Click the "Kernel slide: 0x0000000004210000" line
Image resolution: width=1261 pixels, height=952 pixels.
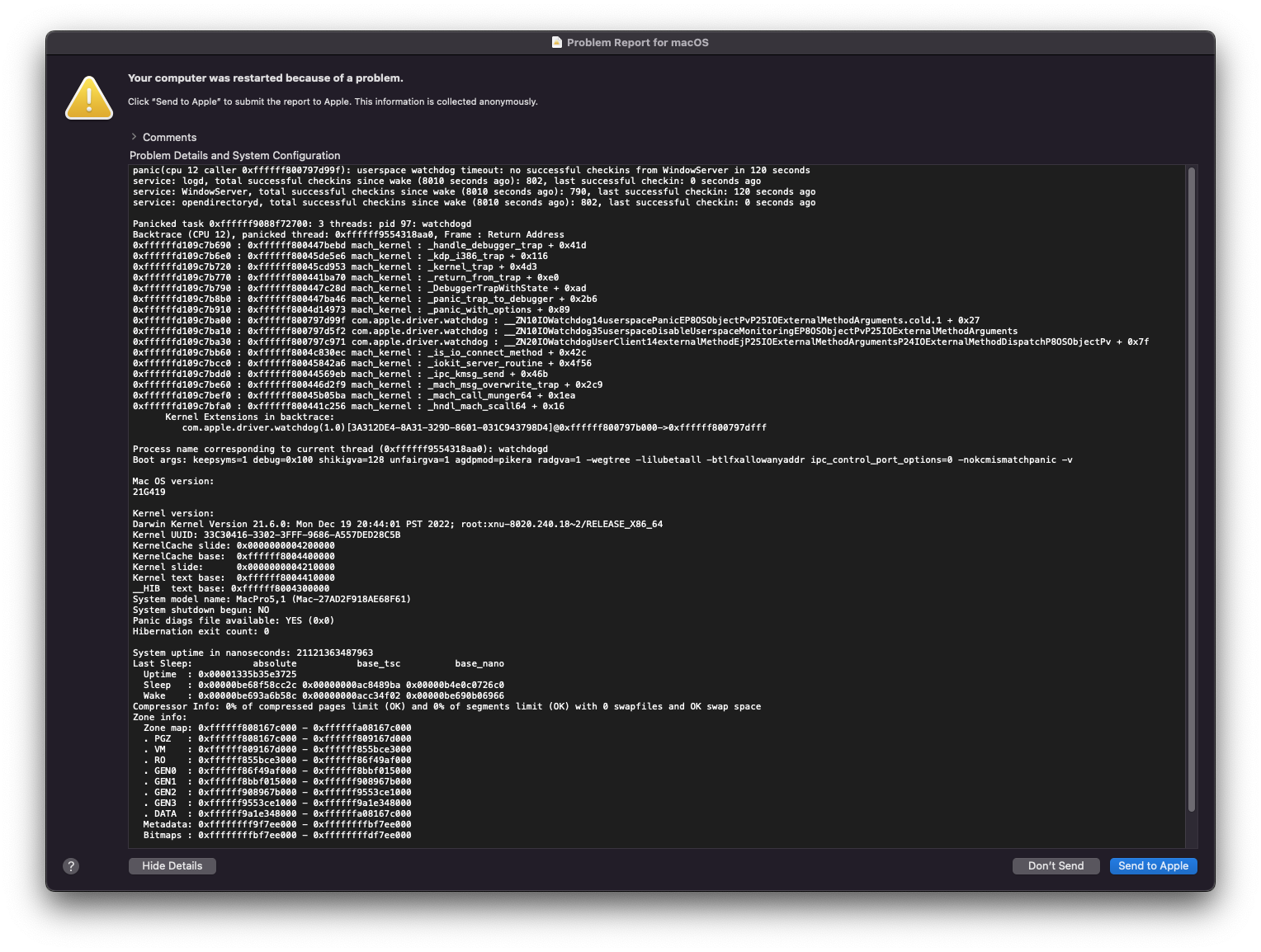pos(234,568)
